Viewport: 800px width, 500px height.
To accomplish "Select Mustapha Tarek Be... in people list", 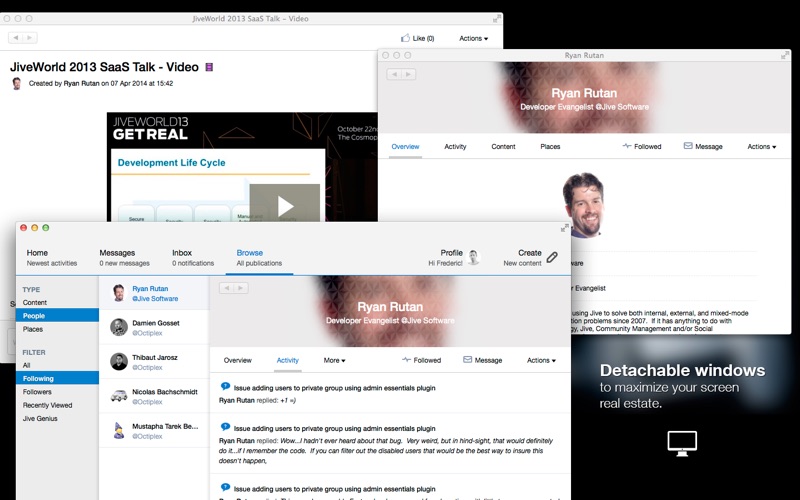I will click(x=154, y=431).
